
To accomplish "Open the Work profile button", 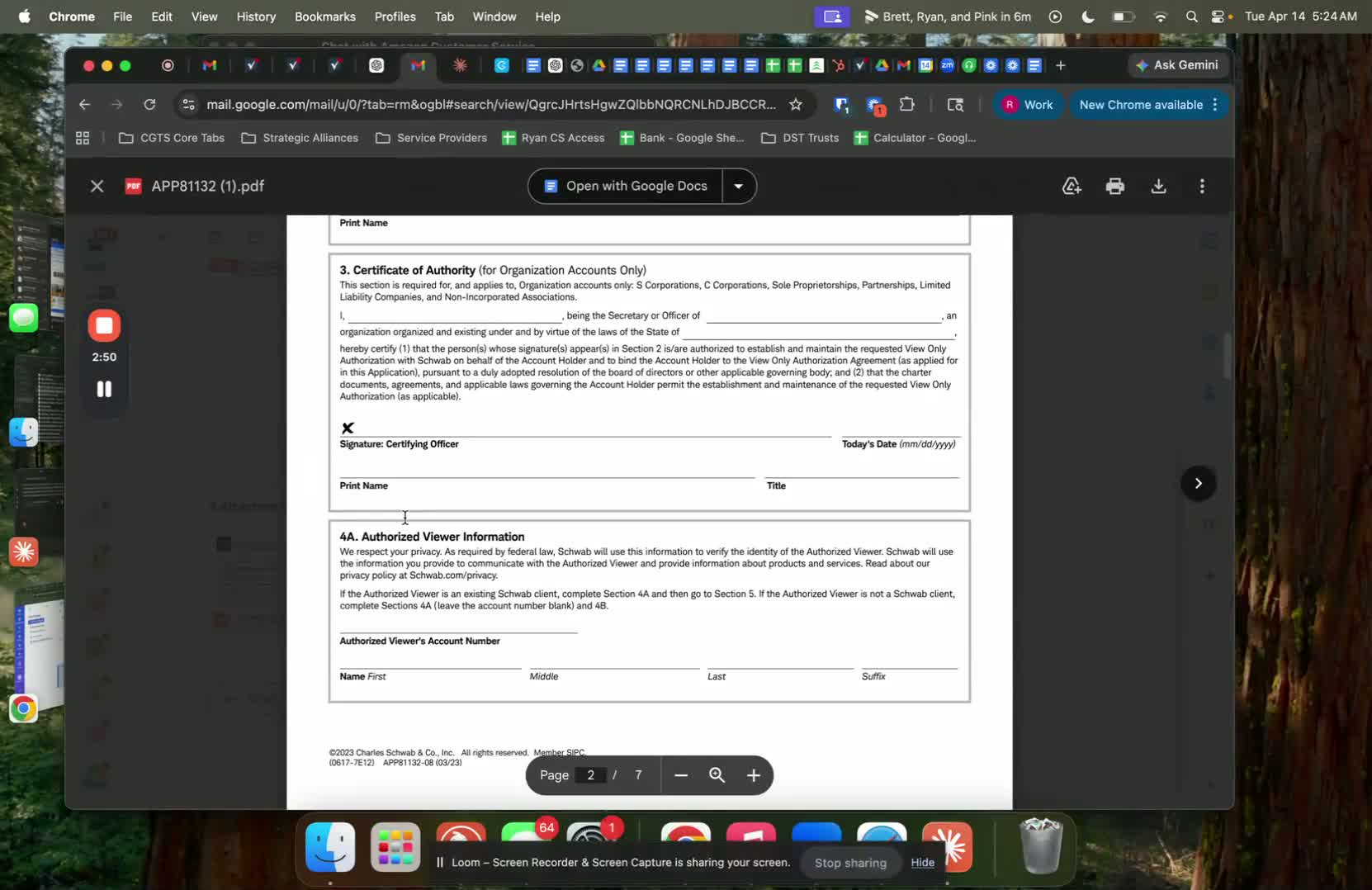I will 1027,105.
